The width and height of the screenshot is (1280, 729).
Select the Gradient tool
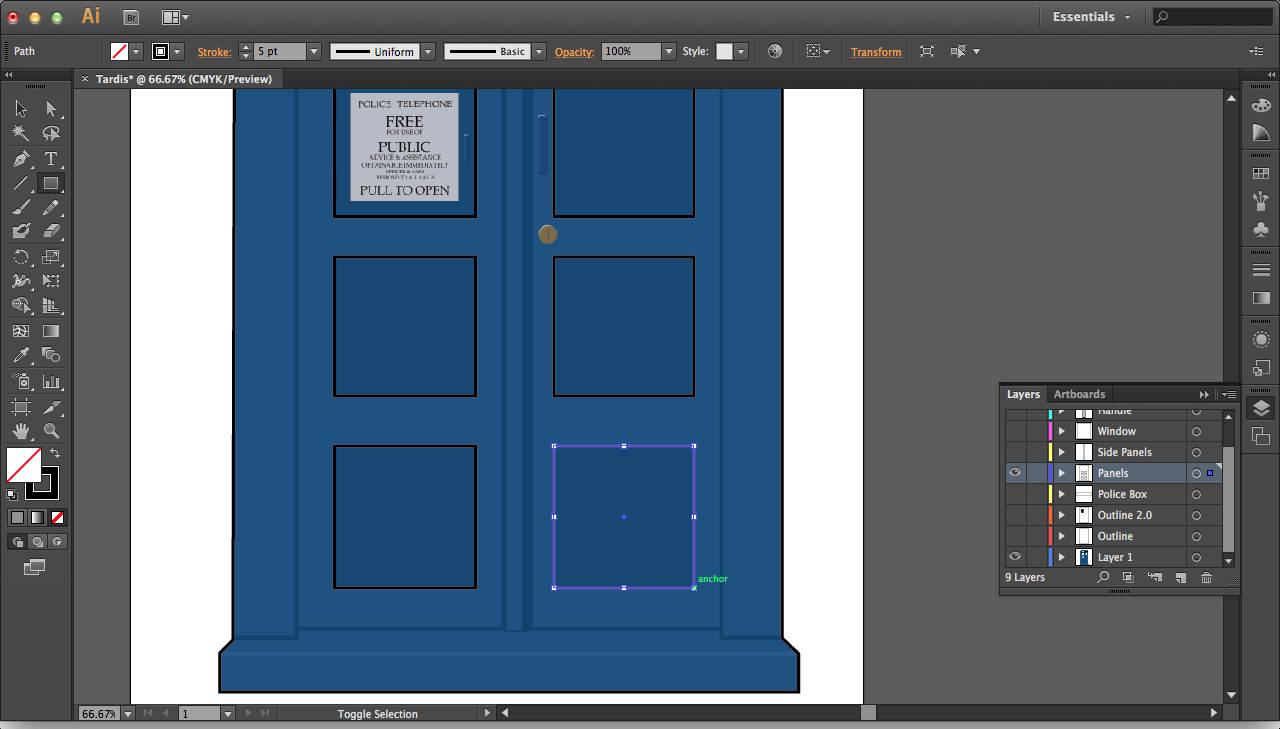51,331
